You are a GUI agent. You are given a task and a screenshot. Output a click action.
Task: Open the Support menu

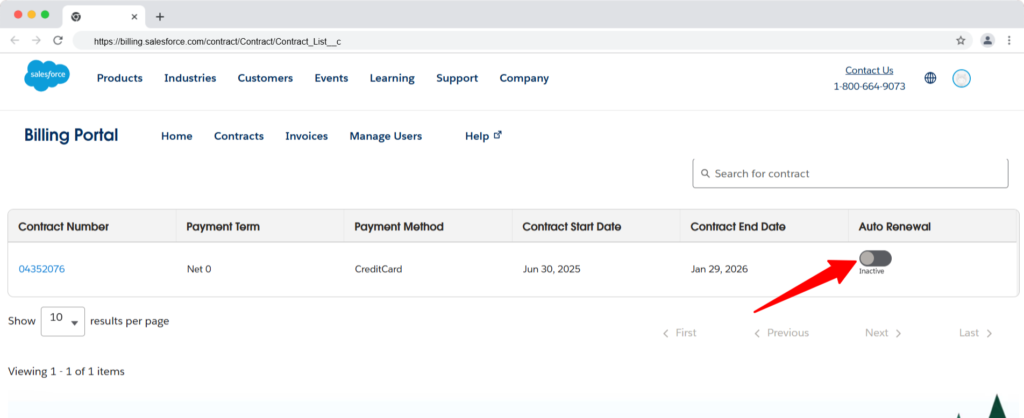[x=457, y=78]
